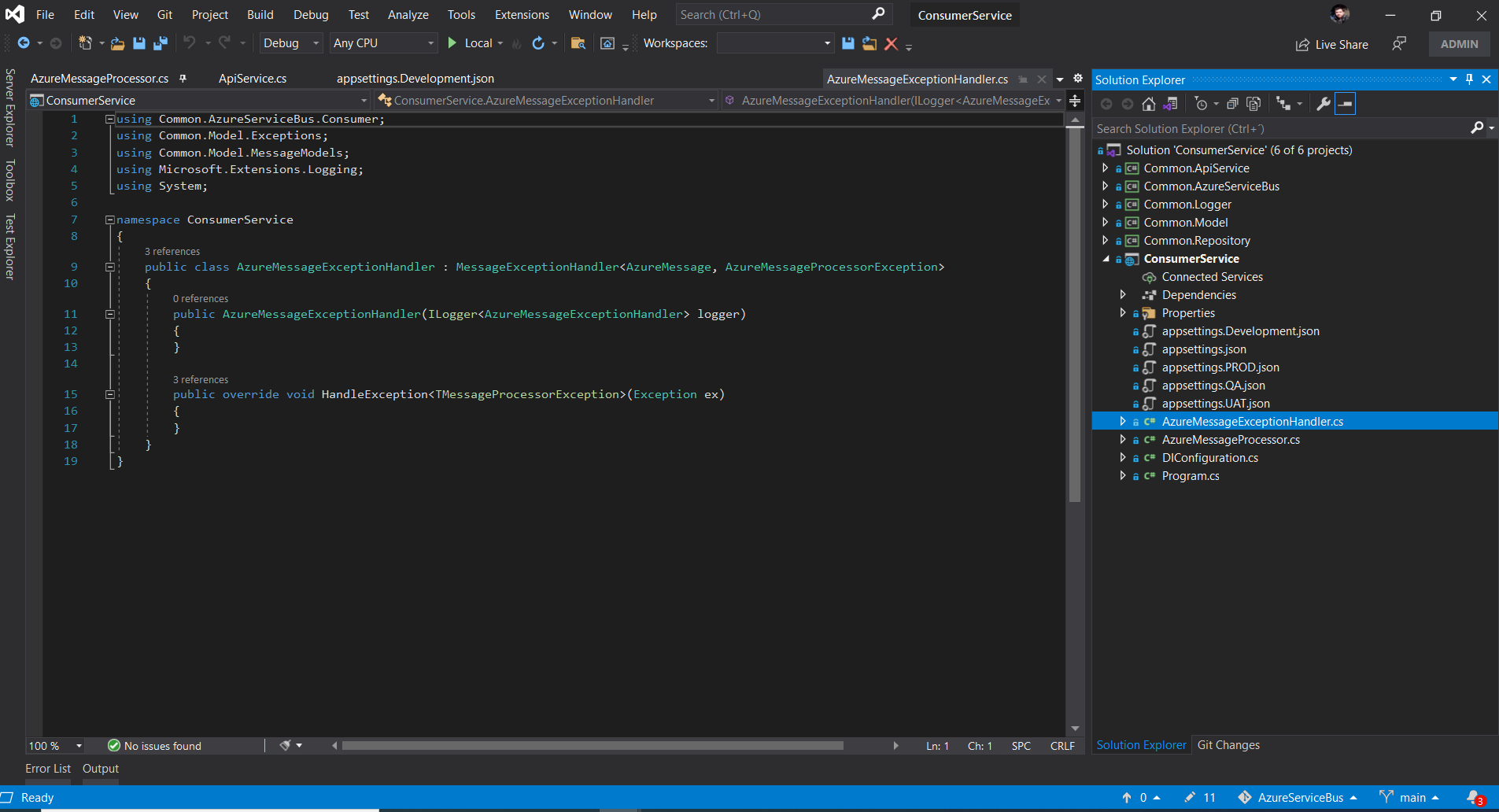Click the Save All icon
The width and height of the screenshot is (1499, 812).
tap(161, 43)
